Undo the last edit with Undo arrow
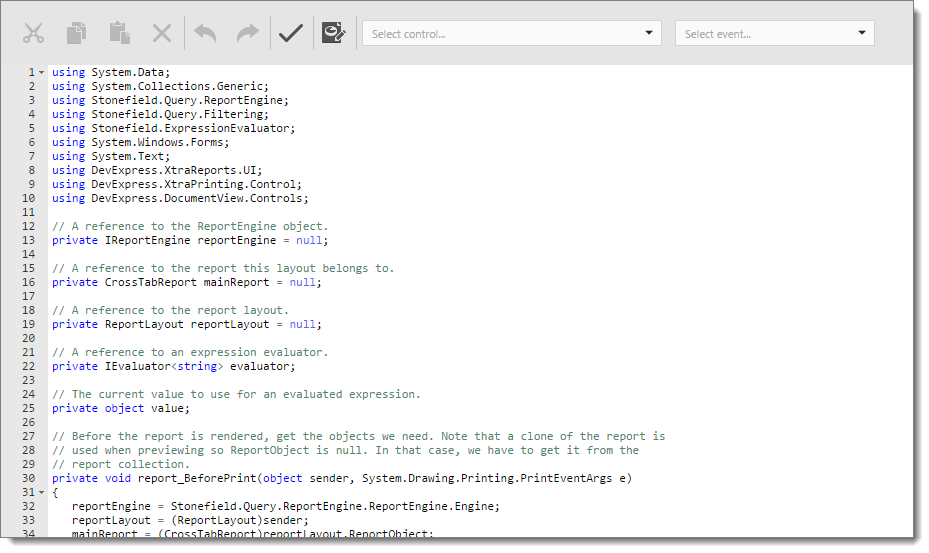Image resolution: width=929 pixels, height=553 pixels. pos(205,33)
